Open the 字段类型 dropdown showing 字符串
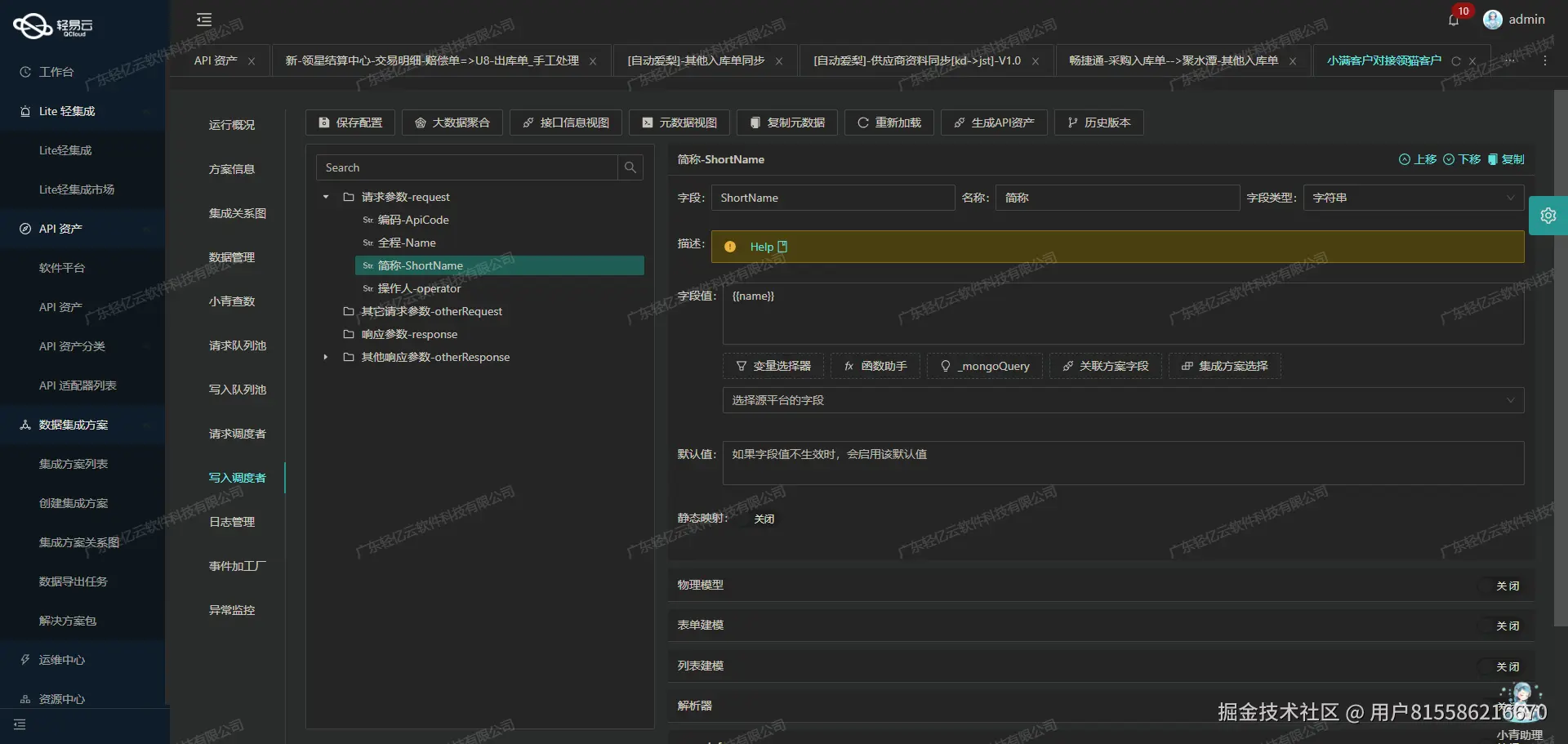Viewport: 1568px width, 744px height. tap(1412, 197)
